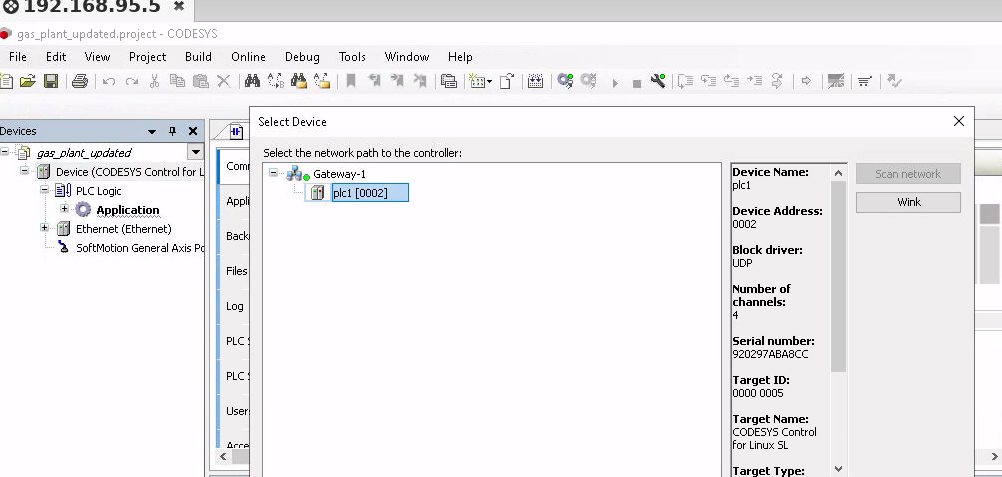This screenshot has width=1002, height=477.
Task: Pin the Devices panel with pushpin icon
Action: [172, 131]
